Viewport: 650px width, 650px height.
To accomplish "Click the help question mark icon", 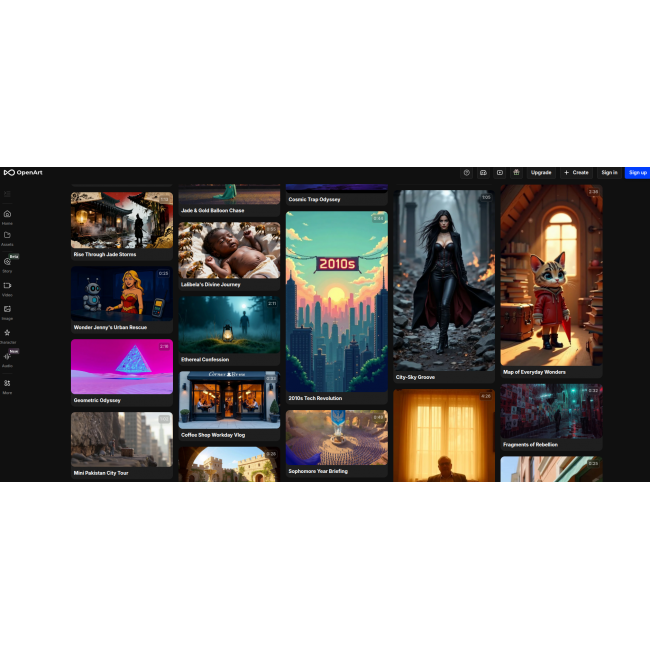I will click(x=466, y=172).
